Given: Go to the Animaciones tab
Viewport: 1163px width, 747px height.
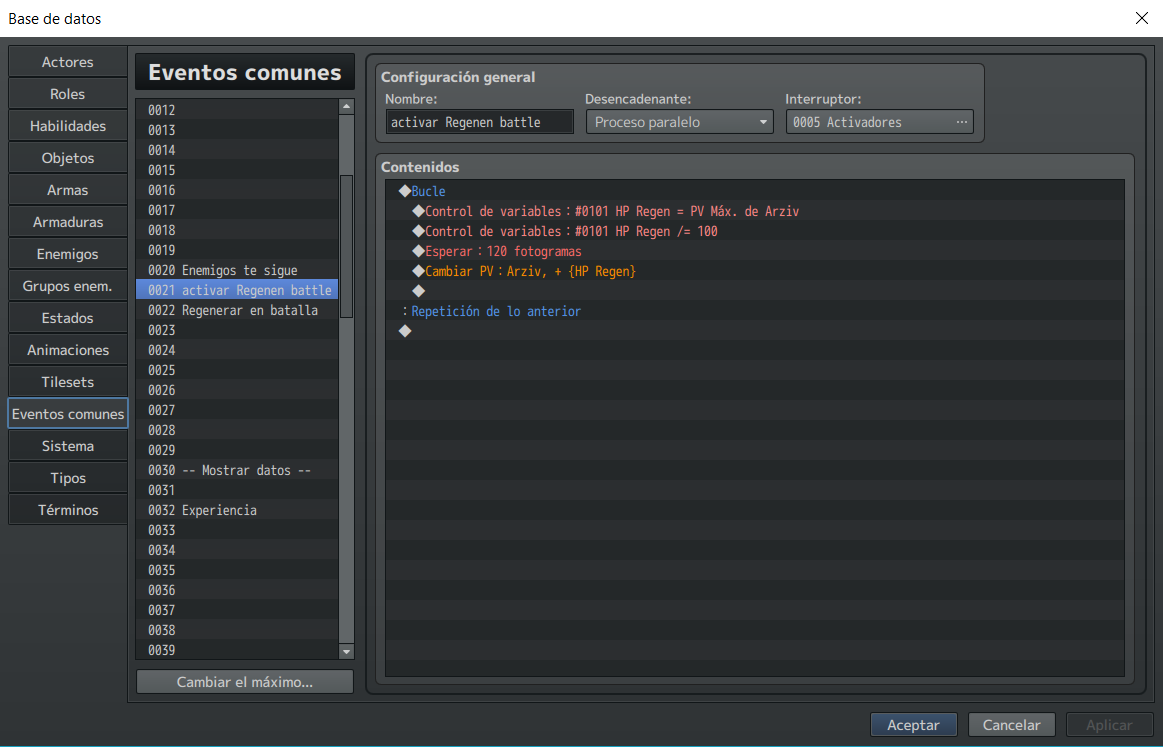Looking at the screenshot, I should [67, 349].
